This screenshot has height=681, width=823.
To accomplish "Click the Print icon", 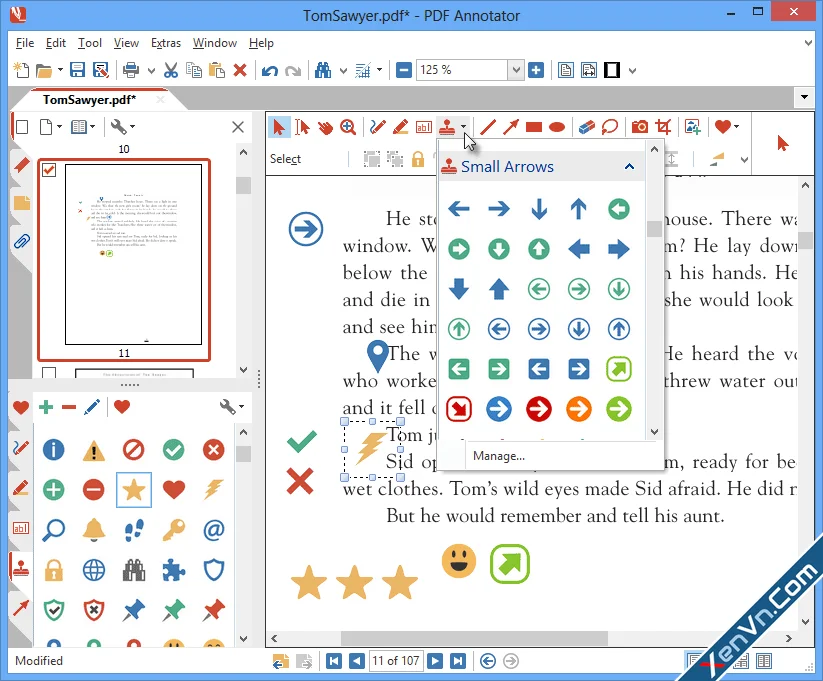I will (x=131, y=70).
